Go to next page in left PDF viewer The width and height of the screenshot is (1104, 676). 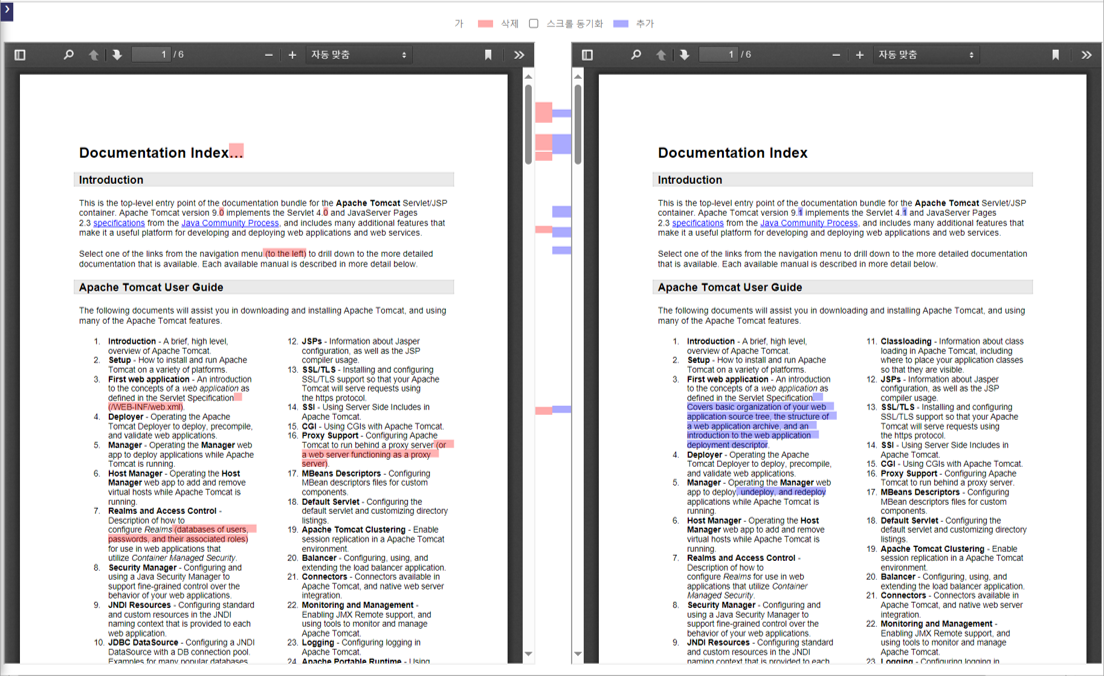tap(117, 55)
